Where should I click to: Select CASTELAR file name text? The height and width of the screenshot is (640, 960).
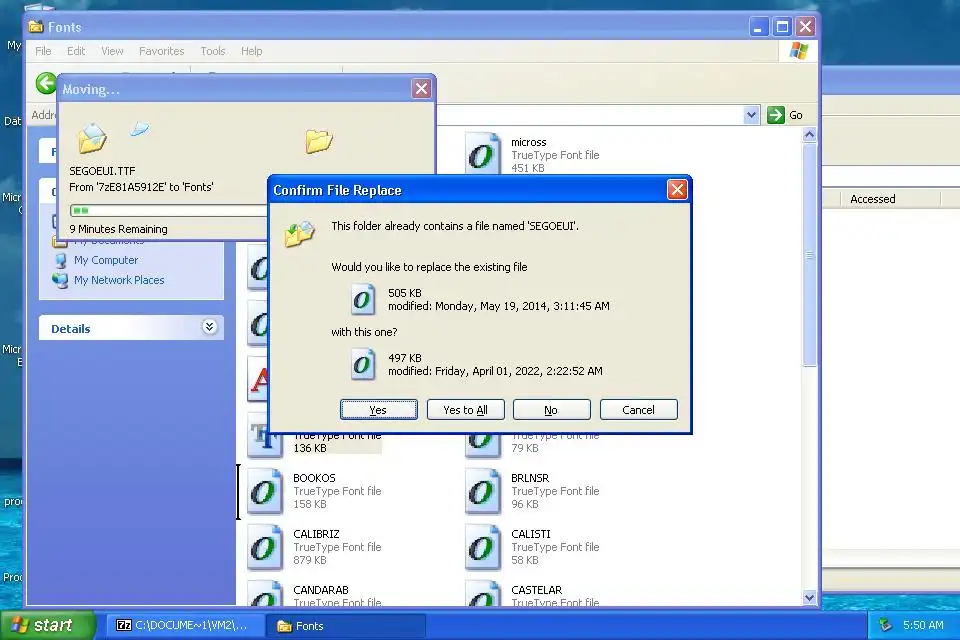pyautogui.click(x=536, y=590)
